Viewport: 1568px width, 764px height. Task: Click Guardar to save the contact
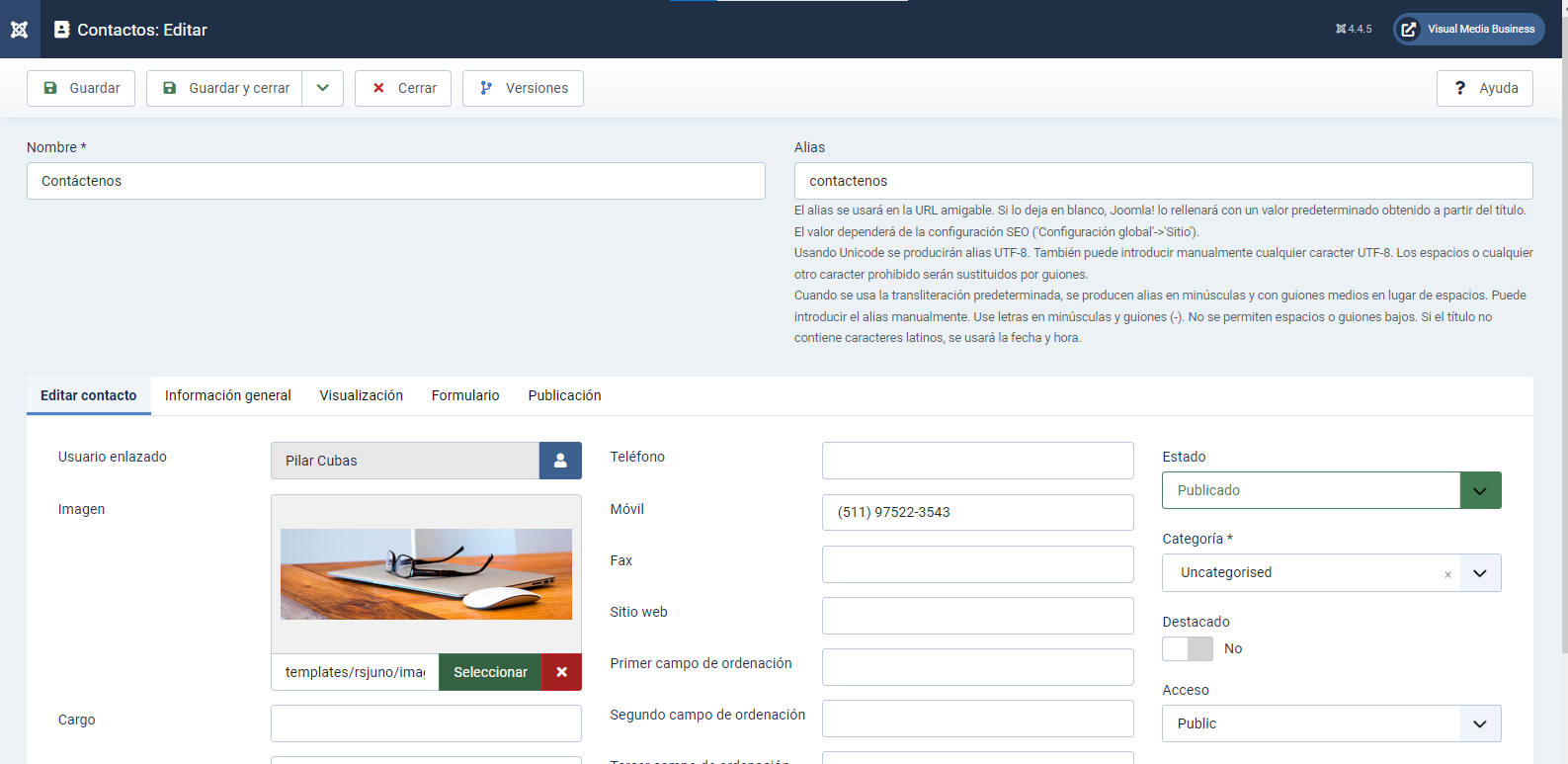tap(81, 88)
